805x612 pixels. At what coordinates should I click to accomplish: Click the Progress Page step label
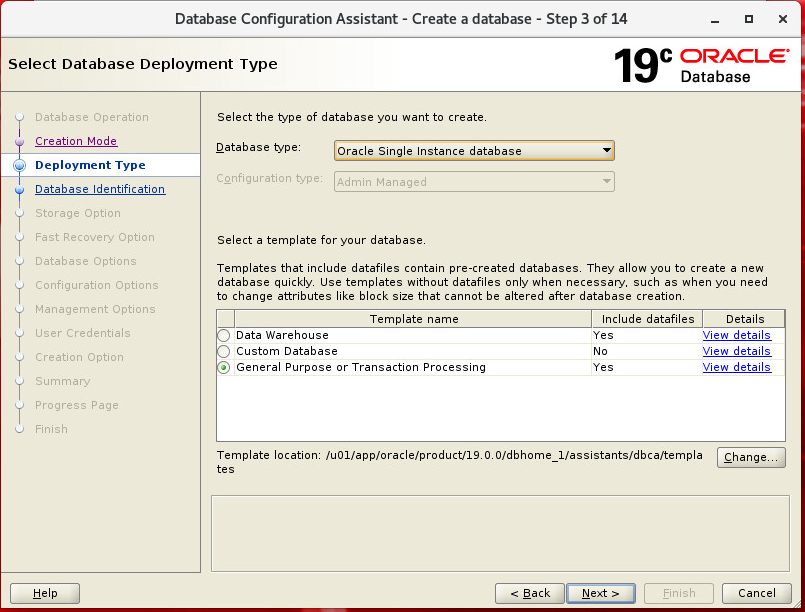(x=77, y=405)
